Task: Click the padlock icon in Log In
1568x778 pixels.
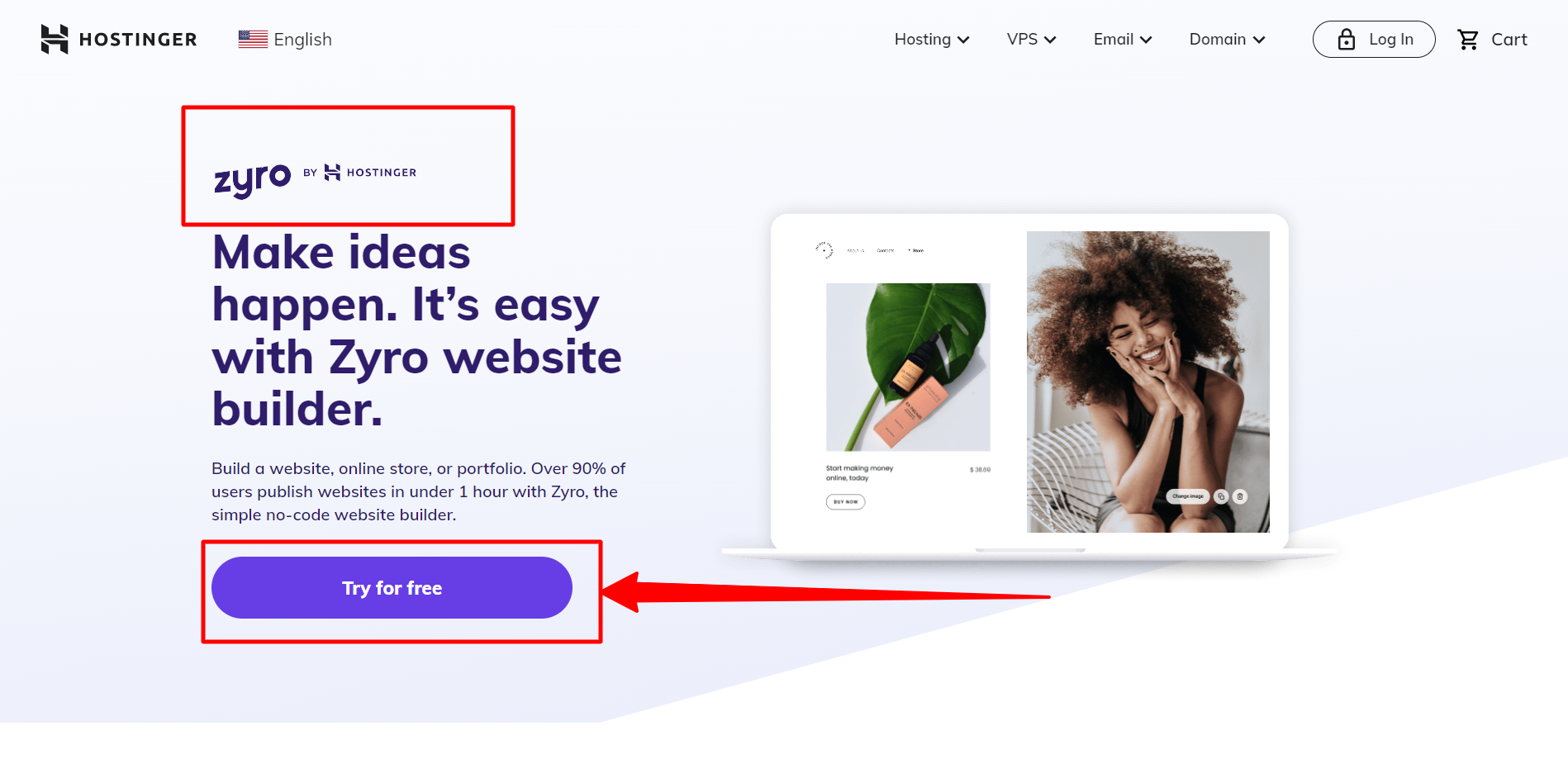Action: coord(1347,39)
